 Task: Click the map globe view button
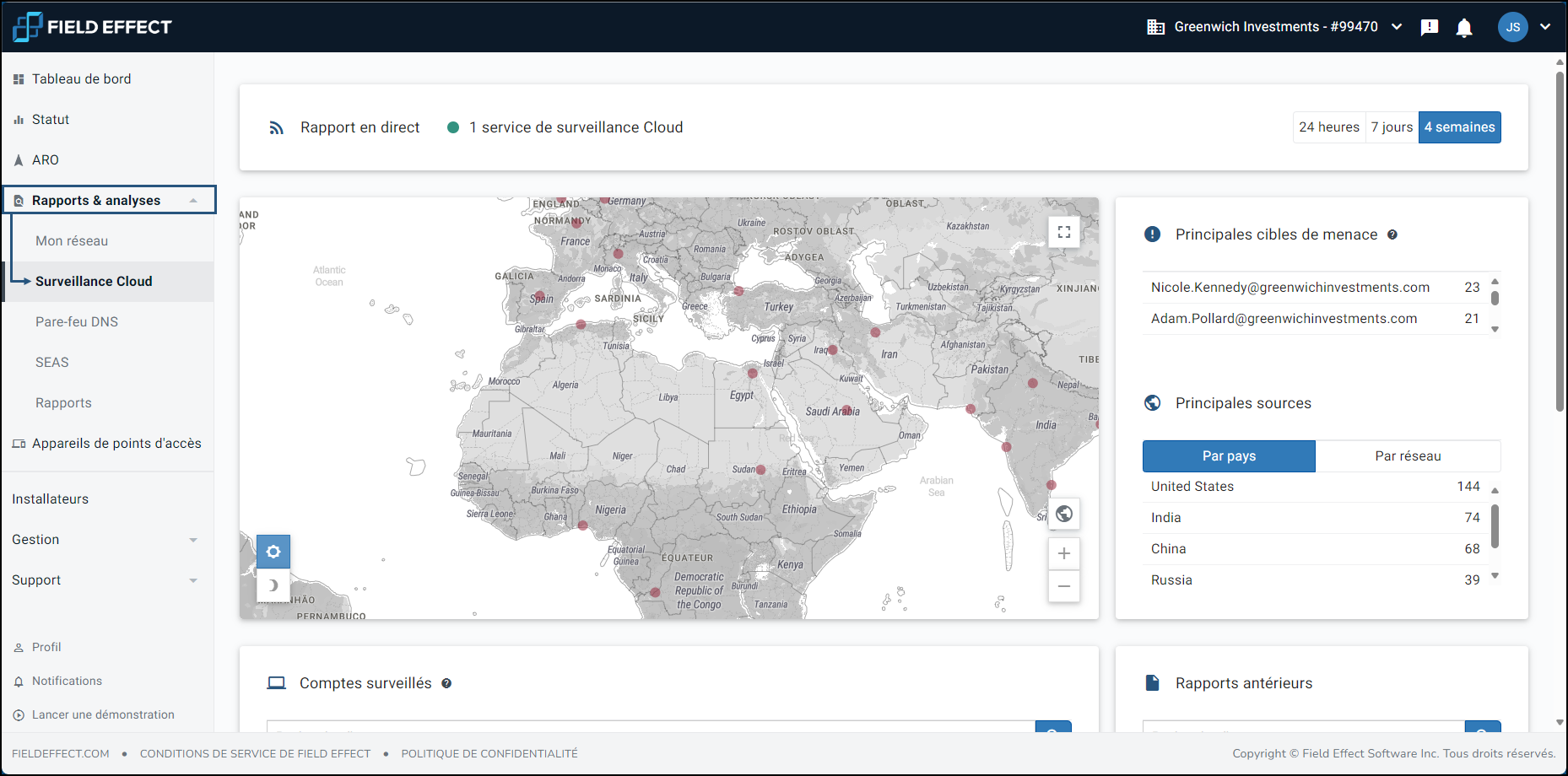coord(1064,514)
